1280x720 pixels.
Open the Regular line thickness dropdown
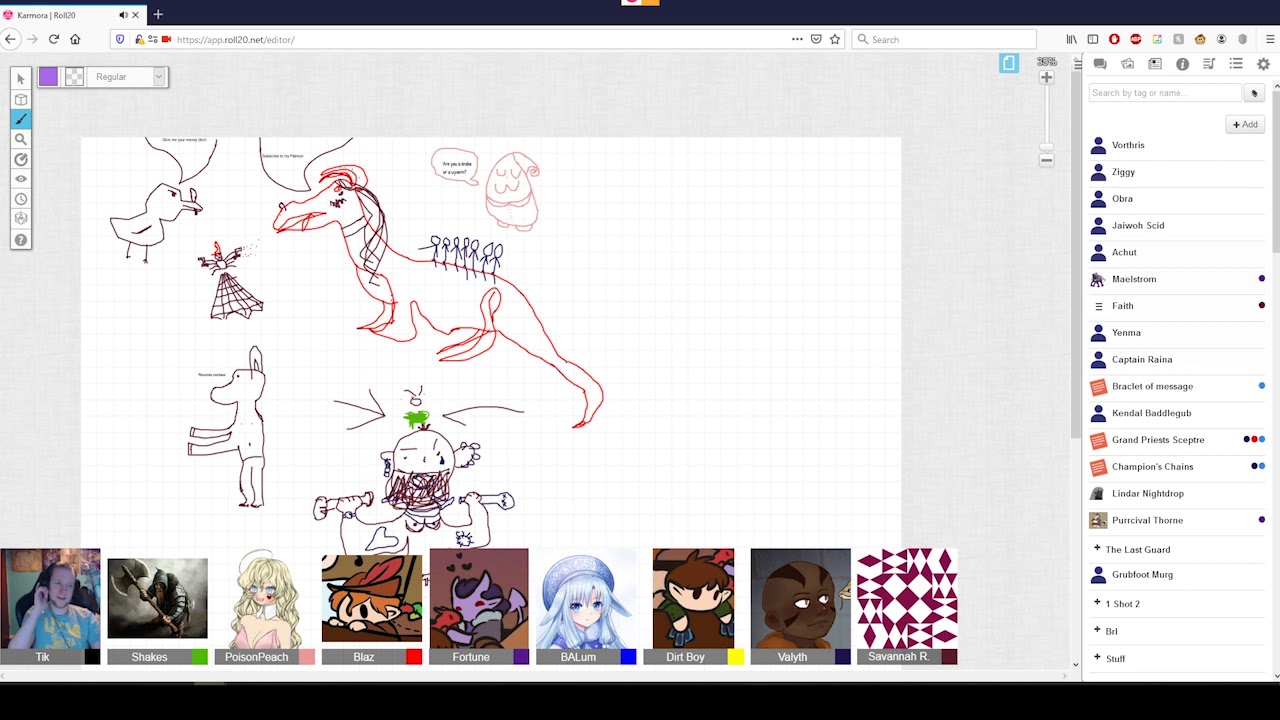tap(127, 77)
